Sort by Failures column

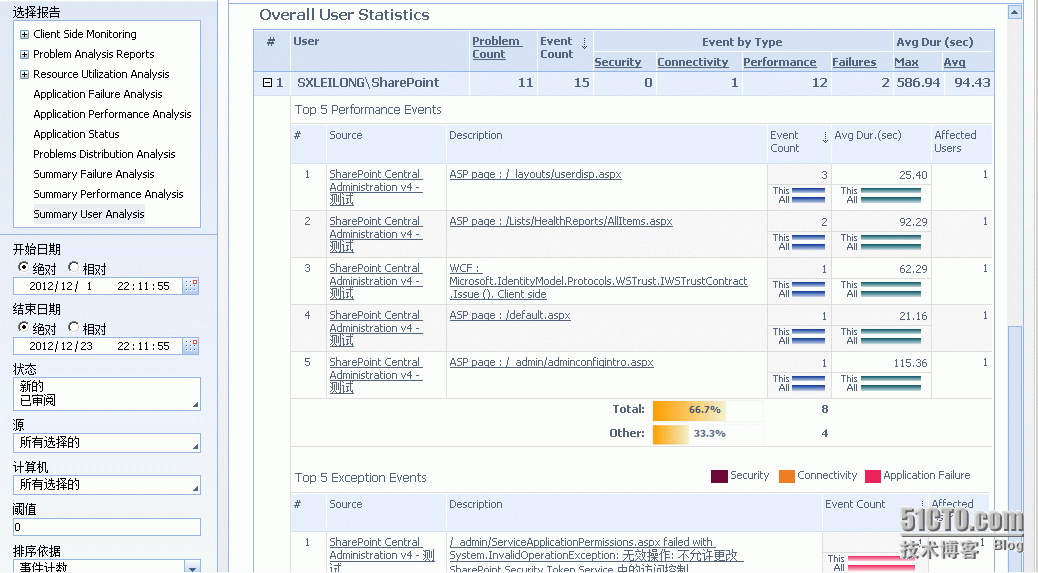click(x=854, y=62)
